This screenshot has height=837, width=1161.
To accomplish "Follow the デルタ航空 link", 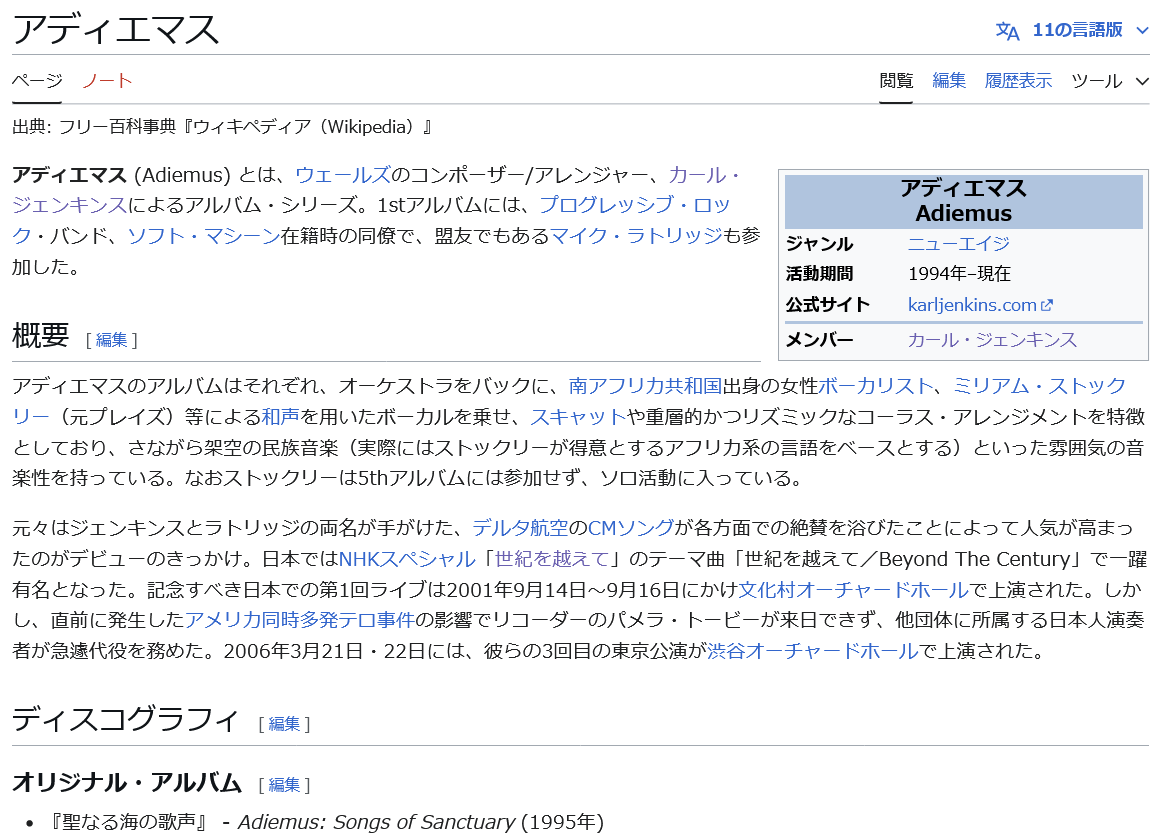I will tap(520, 527).
